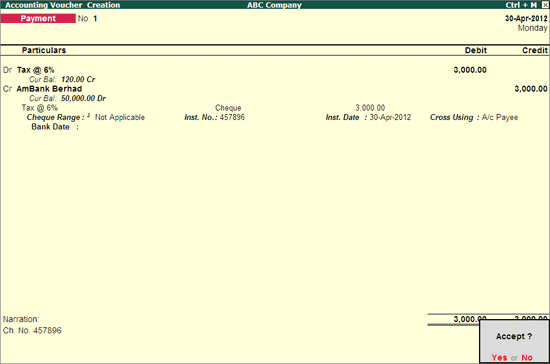Open Cheque Range Not Applicable field

coord(120,117)
